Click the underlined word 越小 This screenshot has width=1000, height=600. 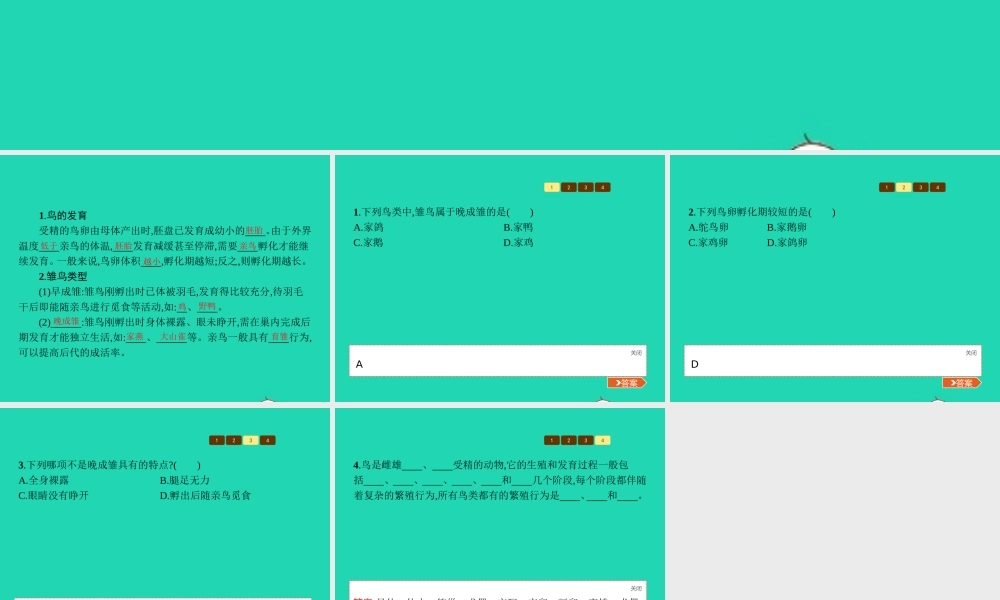152,261
